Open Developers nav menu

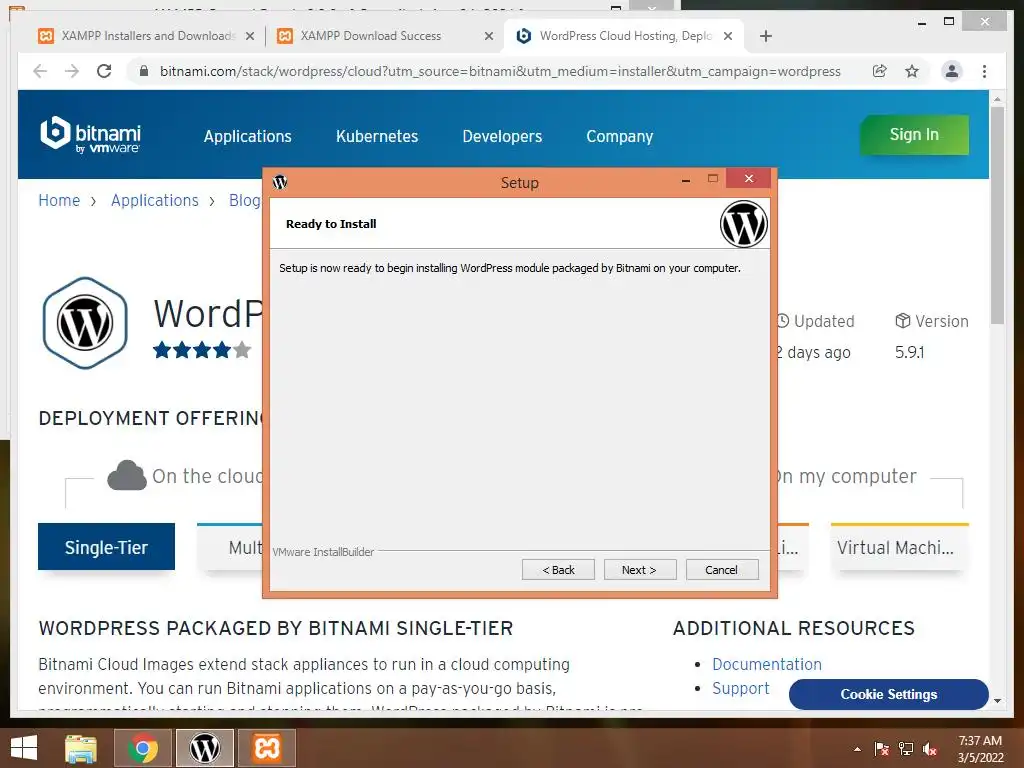pos(502,136)
